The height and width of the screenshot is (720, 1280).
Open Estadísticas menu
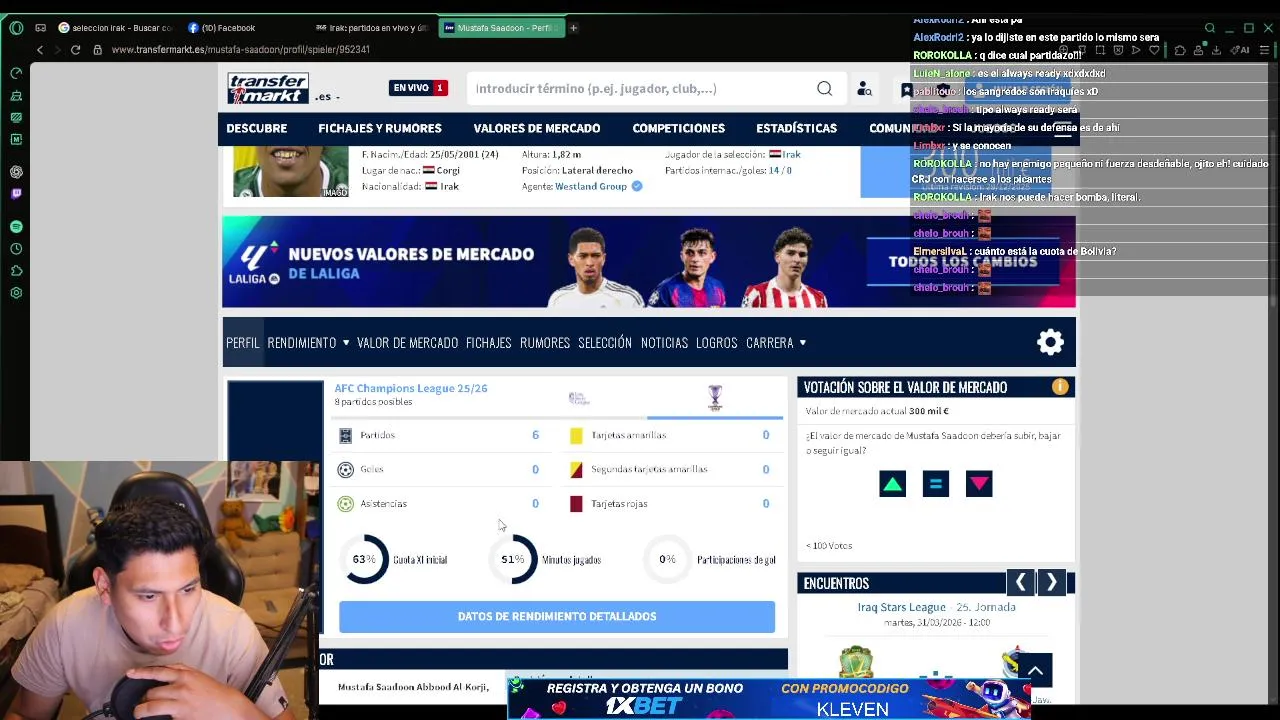click(x=797, y=128)
